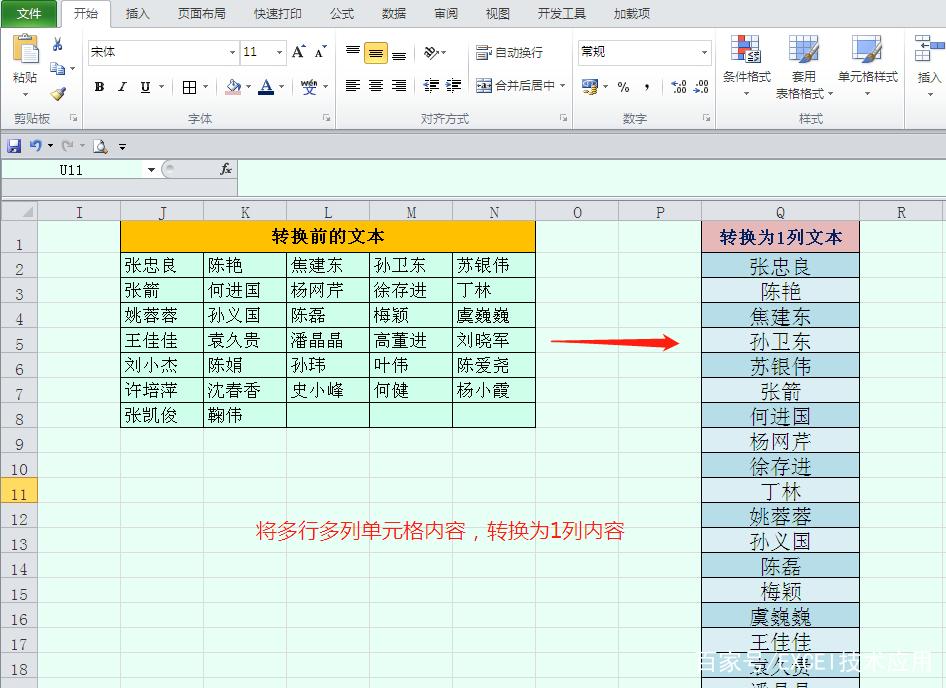Open the font group dialog launcher
This screenshot has width=946, height=688.
326,118
